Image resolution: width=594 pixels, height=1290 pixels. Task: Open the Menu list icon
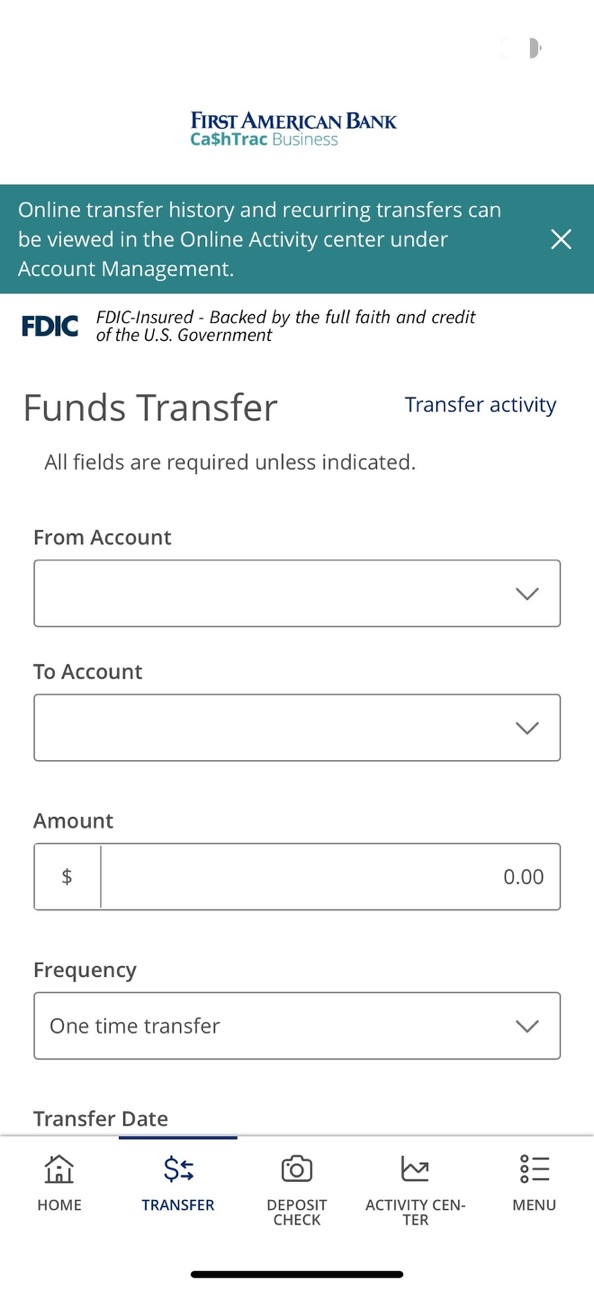point(534,1168)
